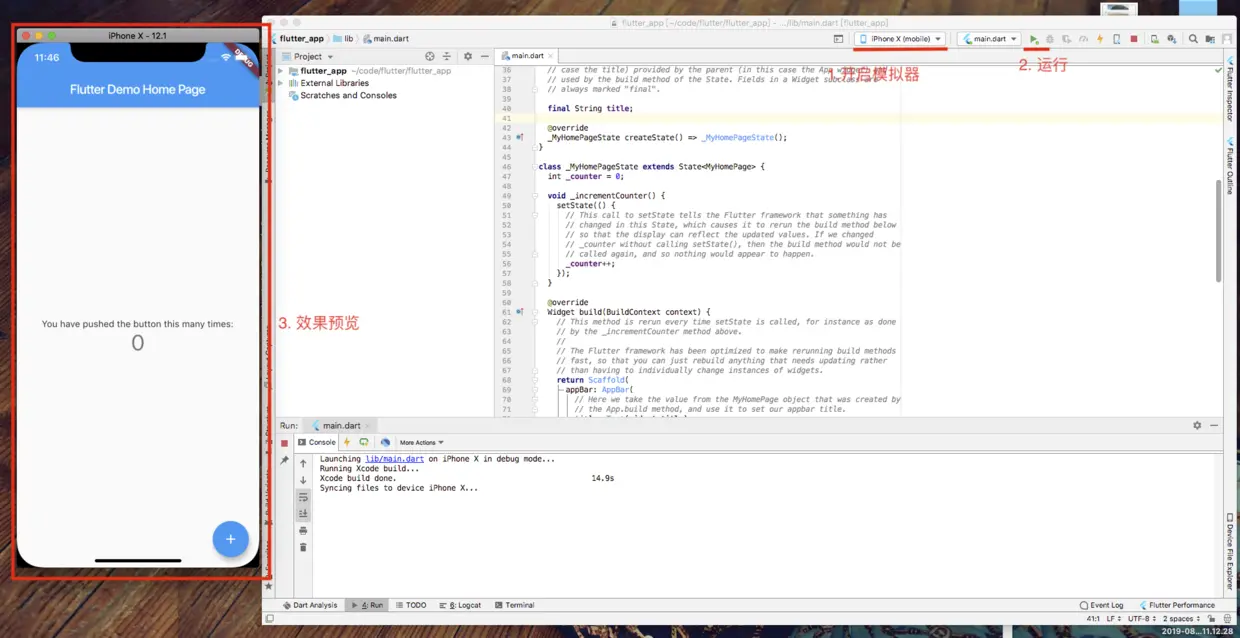Click the Hot Restart green icon in the Run panel
The width and height of the screenshot is (1240, 638).
[364, 442]
